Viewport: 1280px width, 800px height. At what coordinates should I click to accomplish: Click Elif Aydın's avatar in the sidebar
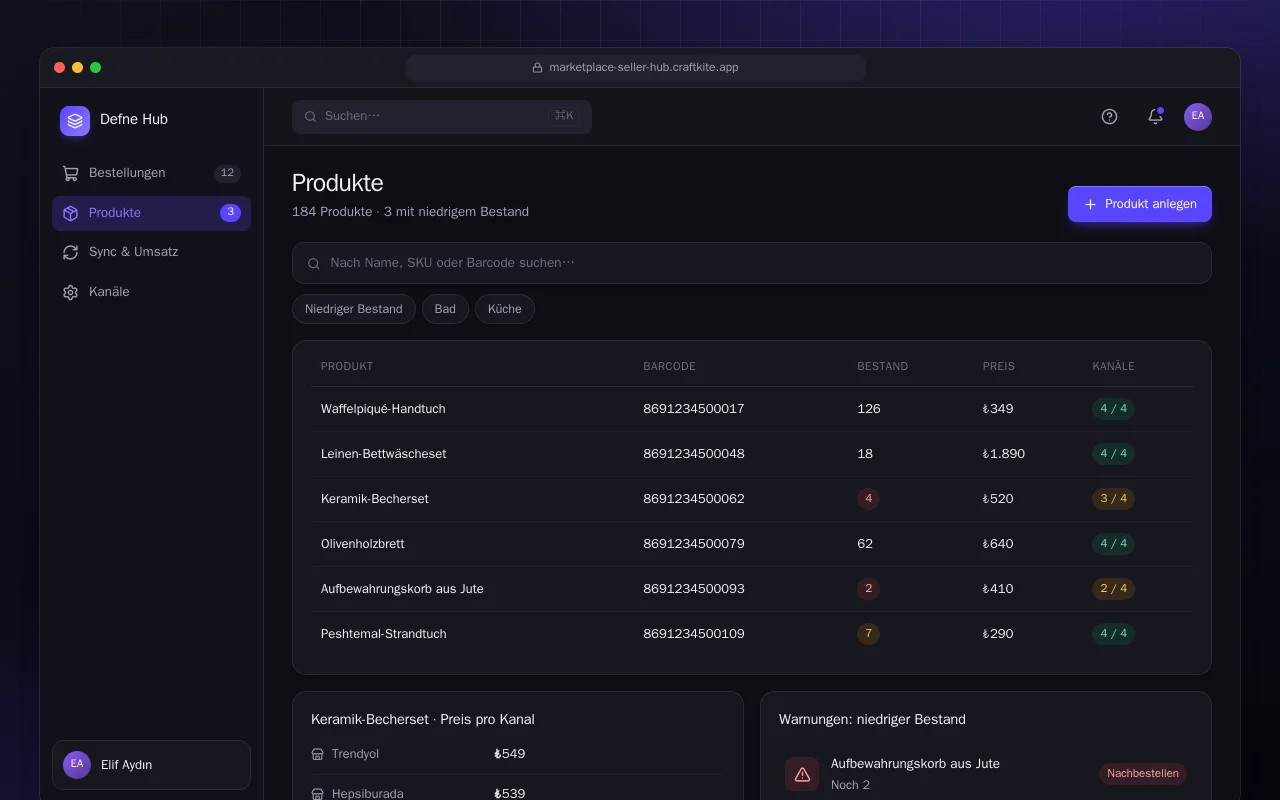[77, 765]
